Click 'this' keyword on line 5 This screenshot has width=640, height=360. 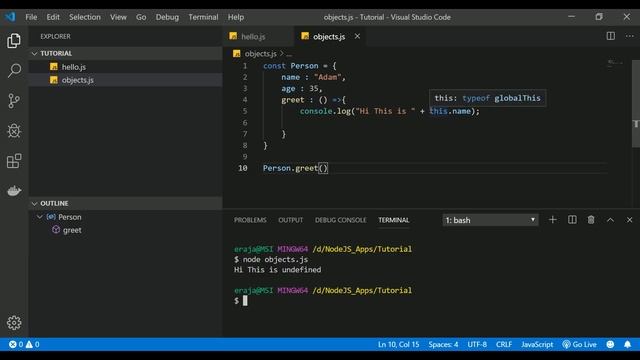click(x=438, y=111)
